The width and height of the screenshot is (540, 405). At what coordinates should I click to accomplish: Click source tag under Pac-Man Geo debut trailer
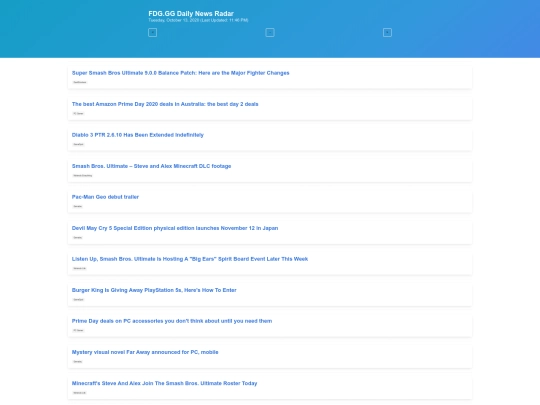pos(77,206)
